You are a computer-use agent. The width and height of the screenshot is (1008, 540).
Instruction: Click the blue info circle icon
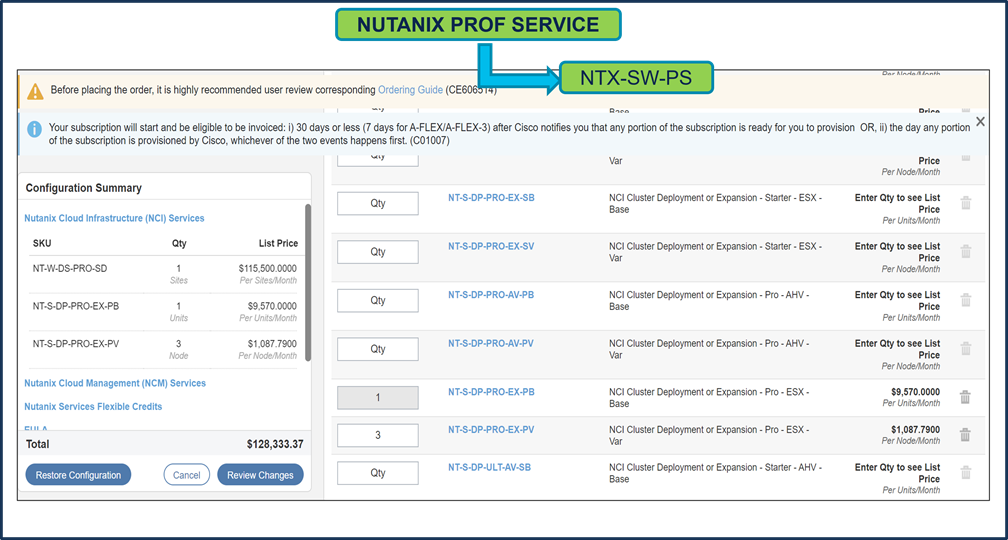(35, 129)
